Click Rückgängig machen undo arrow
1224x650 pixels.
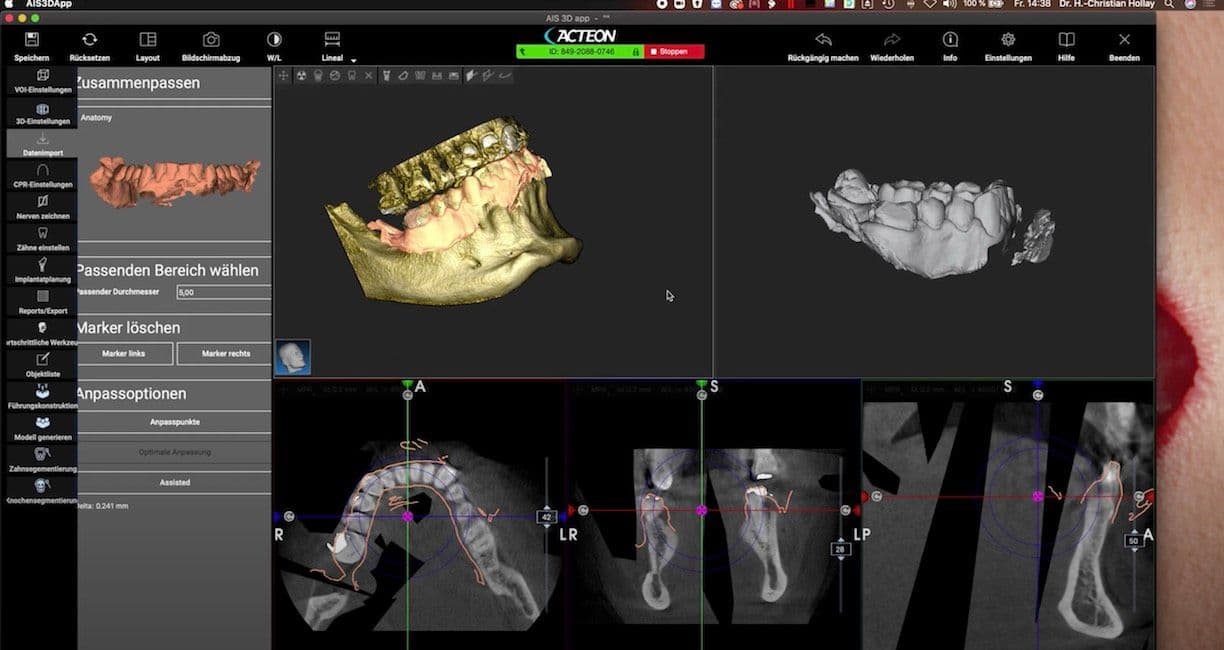823,39
